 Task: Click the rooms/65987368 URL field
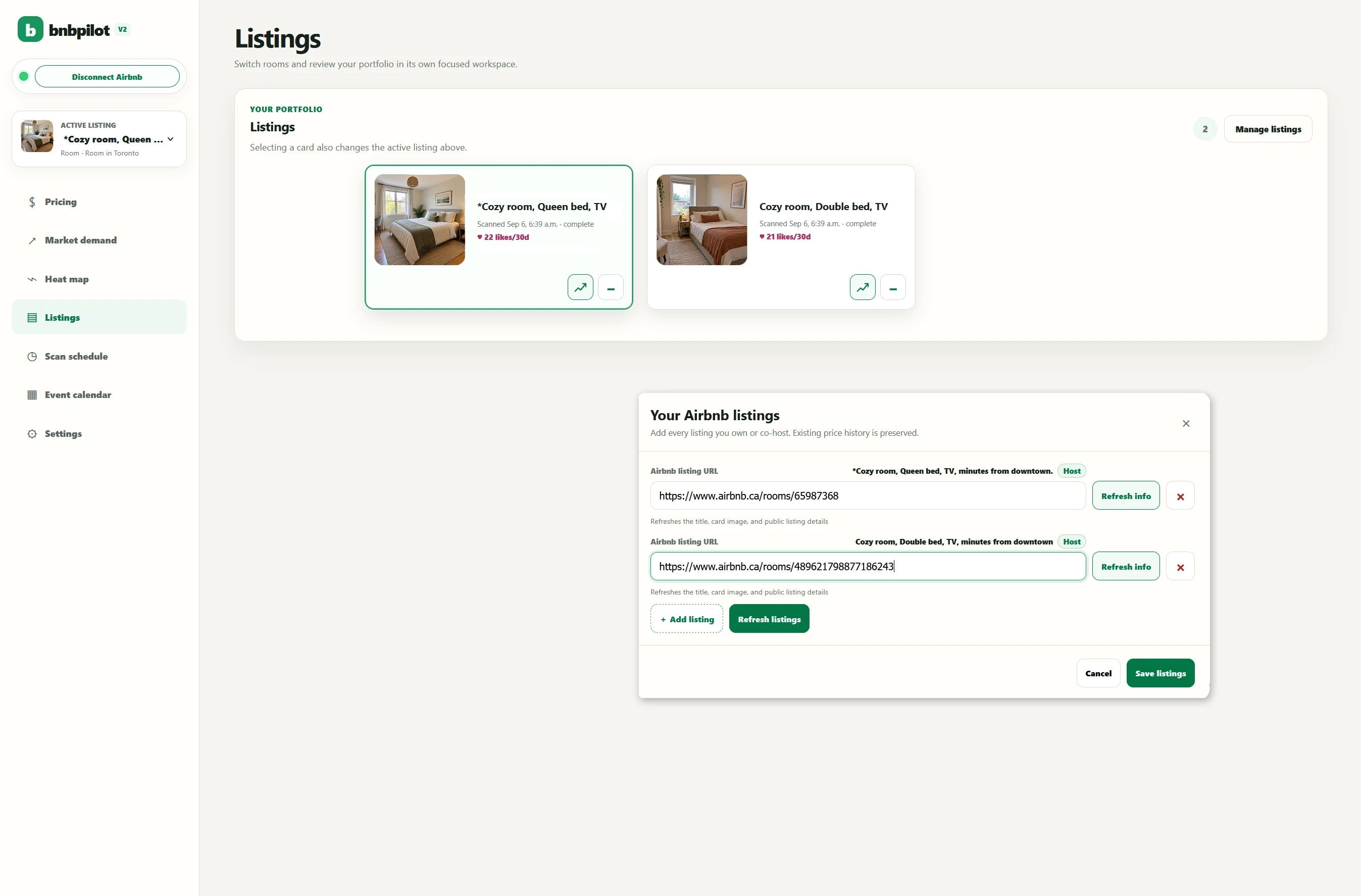(x=868, y=496)
